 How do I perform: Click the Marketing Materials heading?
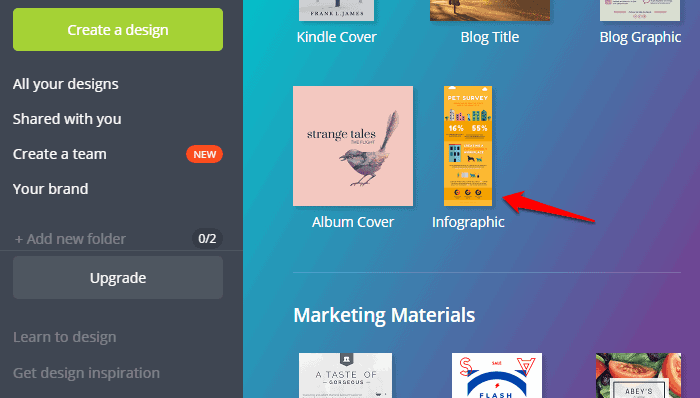coord(384,315)
